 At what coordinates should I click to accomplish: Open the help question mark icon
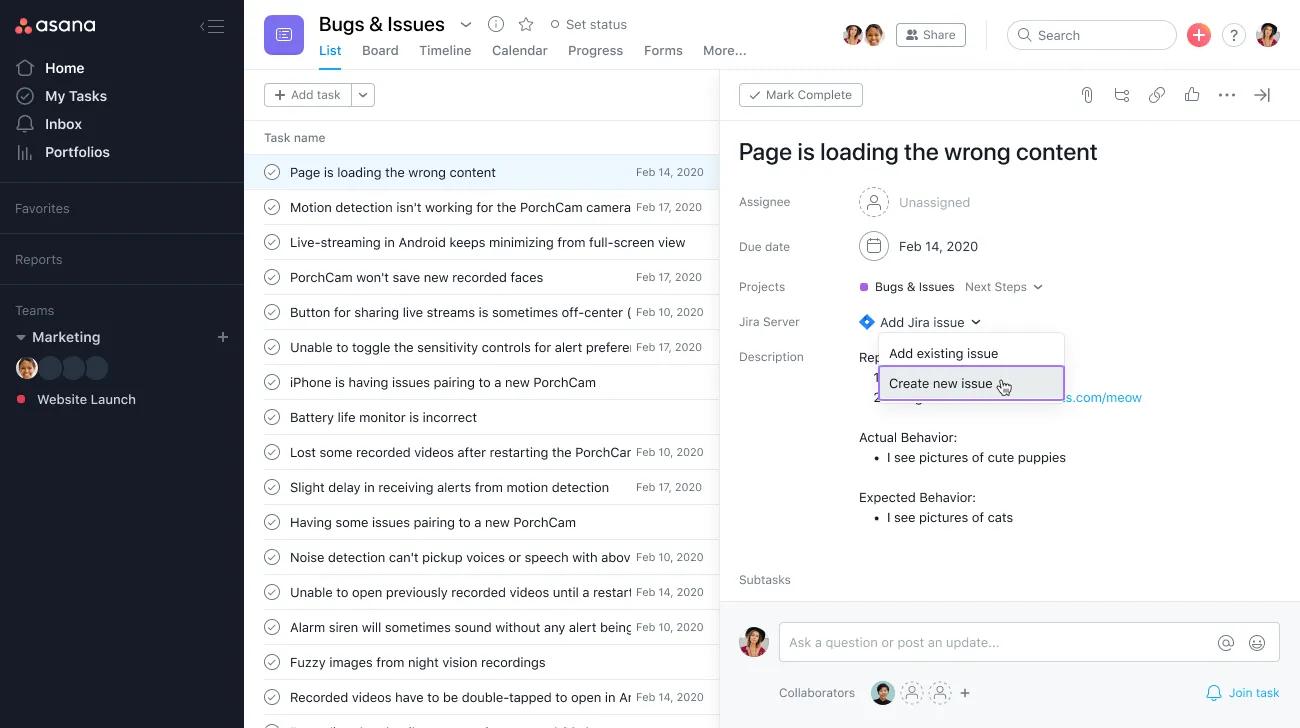(1233, 34)
